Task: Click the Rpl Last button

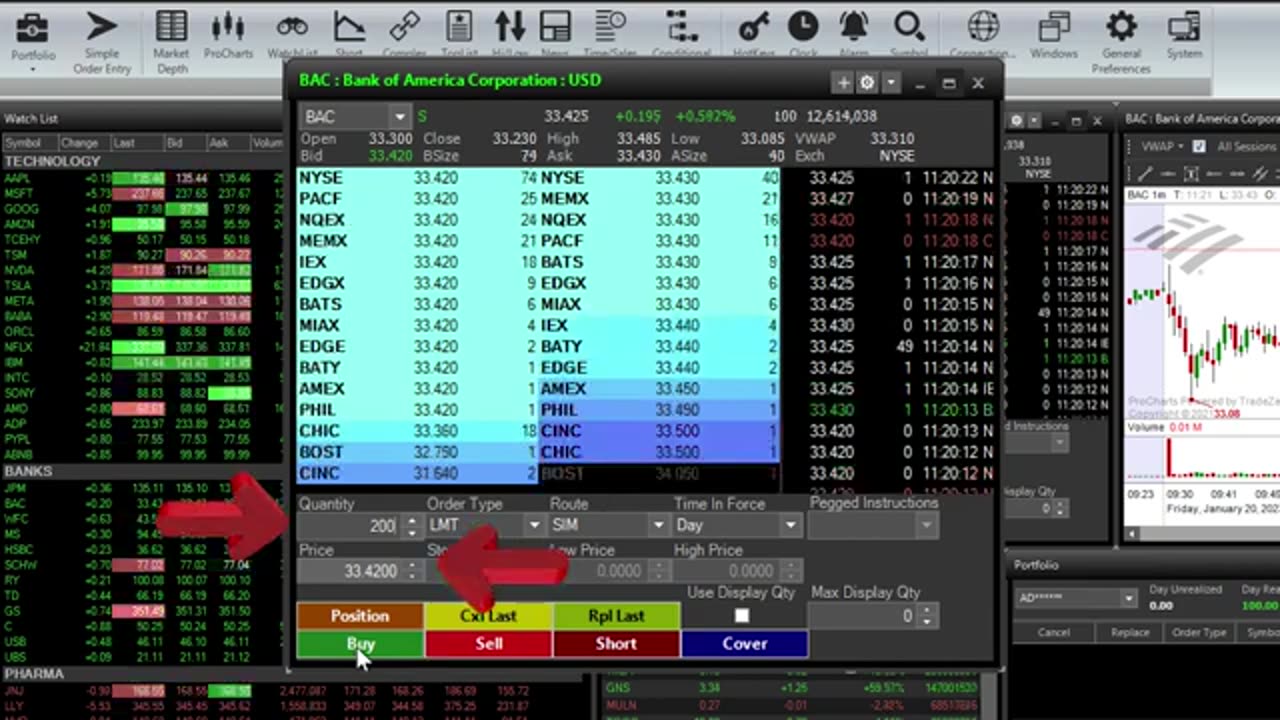Action: click(616, 616)
